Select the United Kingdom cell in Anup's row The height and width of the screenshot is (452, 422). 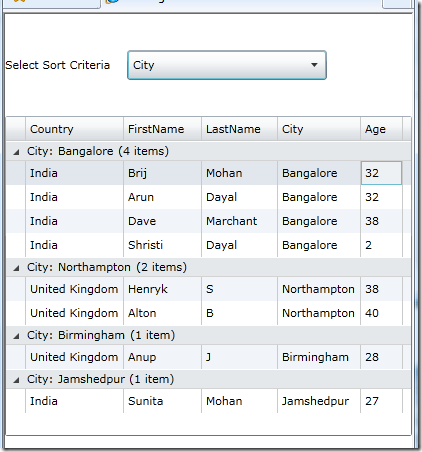pos(74,357)
